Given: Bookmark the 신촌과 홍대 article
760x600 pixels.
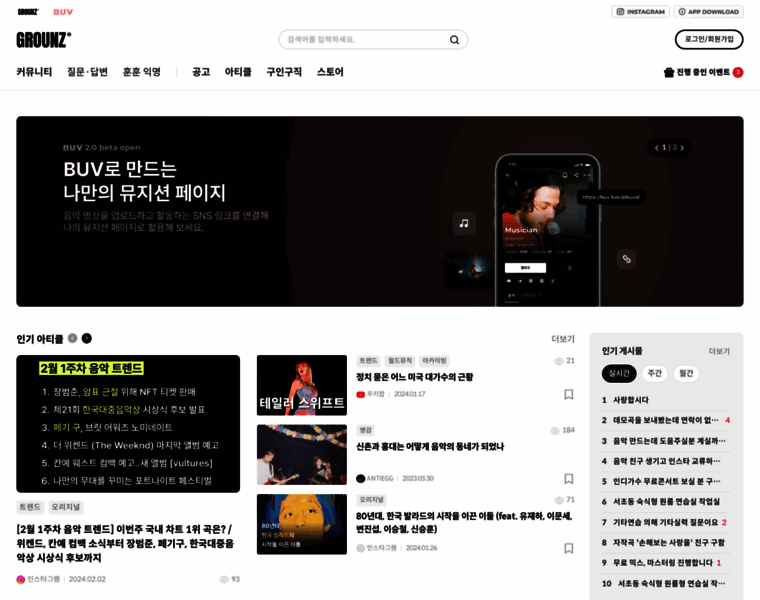Looking at the screenshot, I should pos(569,479).
